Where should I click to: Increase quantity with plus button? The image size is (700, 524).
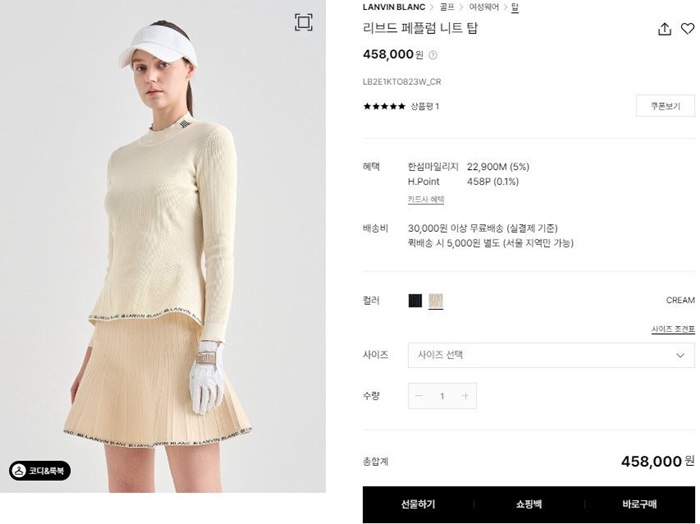coord(465,396)
